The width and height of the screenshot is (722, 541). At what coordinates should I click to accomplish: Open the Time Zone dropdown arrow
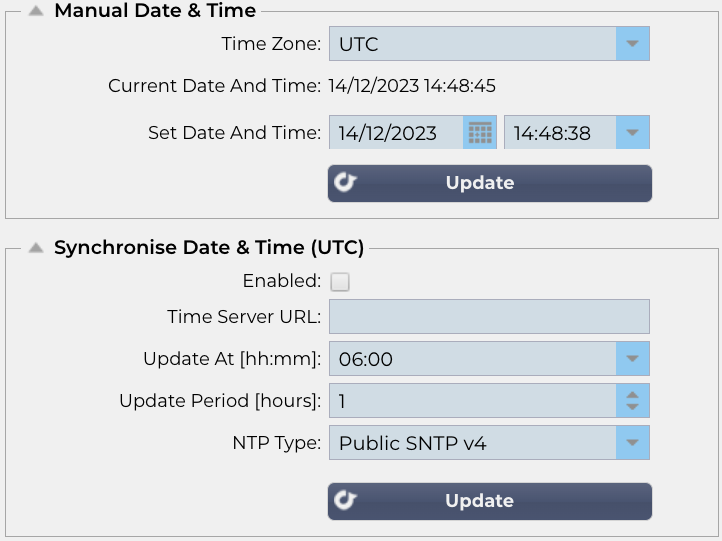632,44
